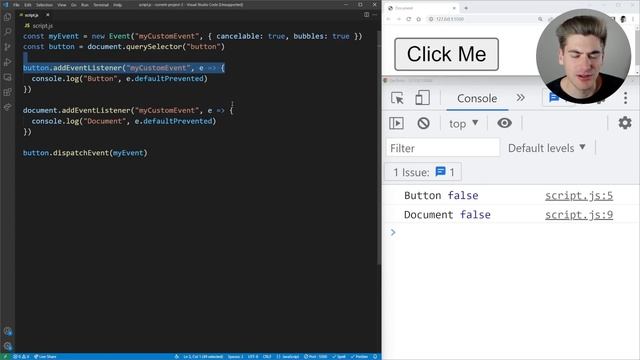Click the remote window status bar indicator
This screenshot has height=360, width=640.
point(5,357)
